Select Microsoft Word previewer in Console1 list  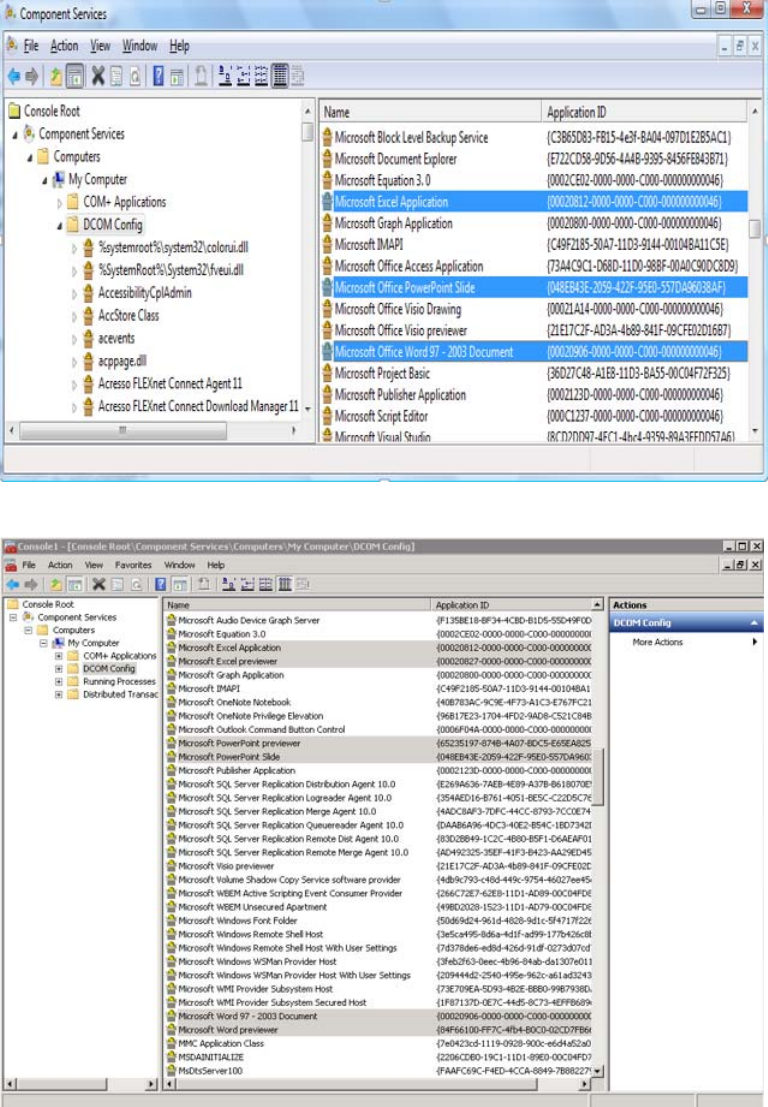(379, 1030)
